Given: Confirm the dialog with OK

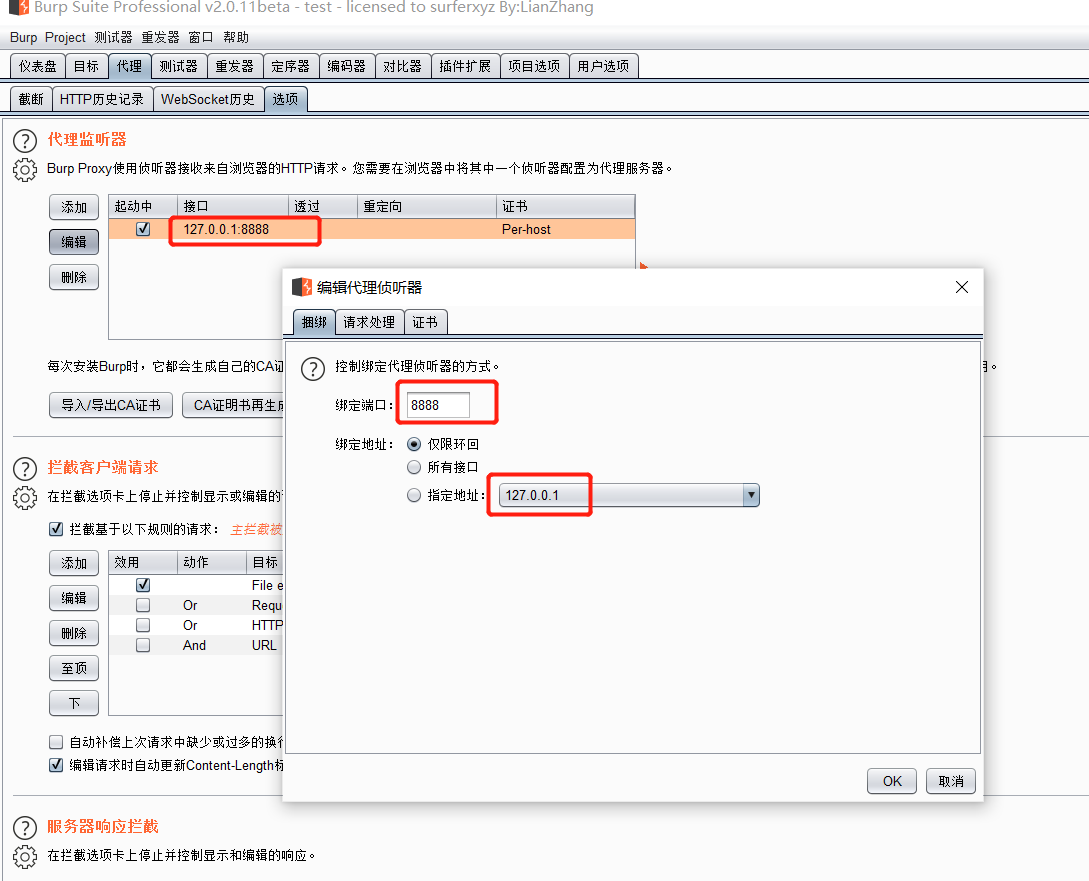Looking at the screenshot, I should pos(892,781).
